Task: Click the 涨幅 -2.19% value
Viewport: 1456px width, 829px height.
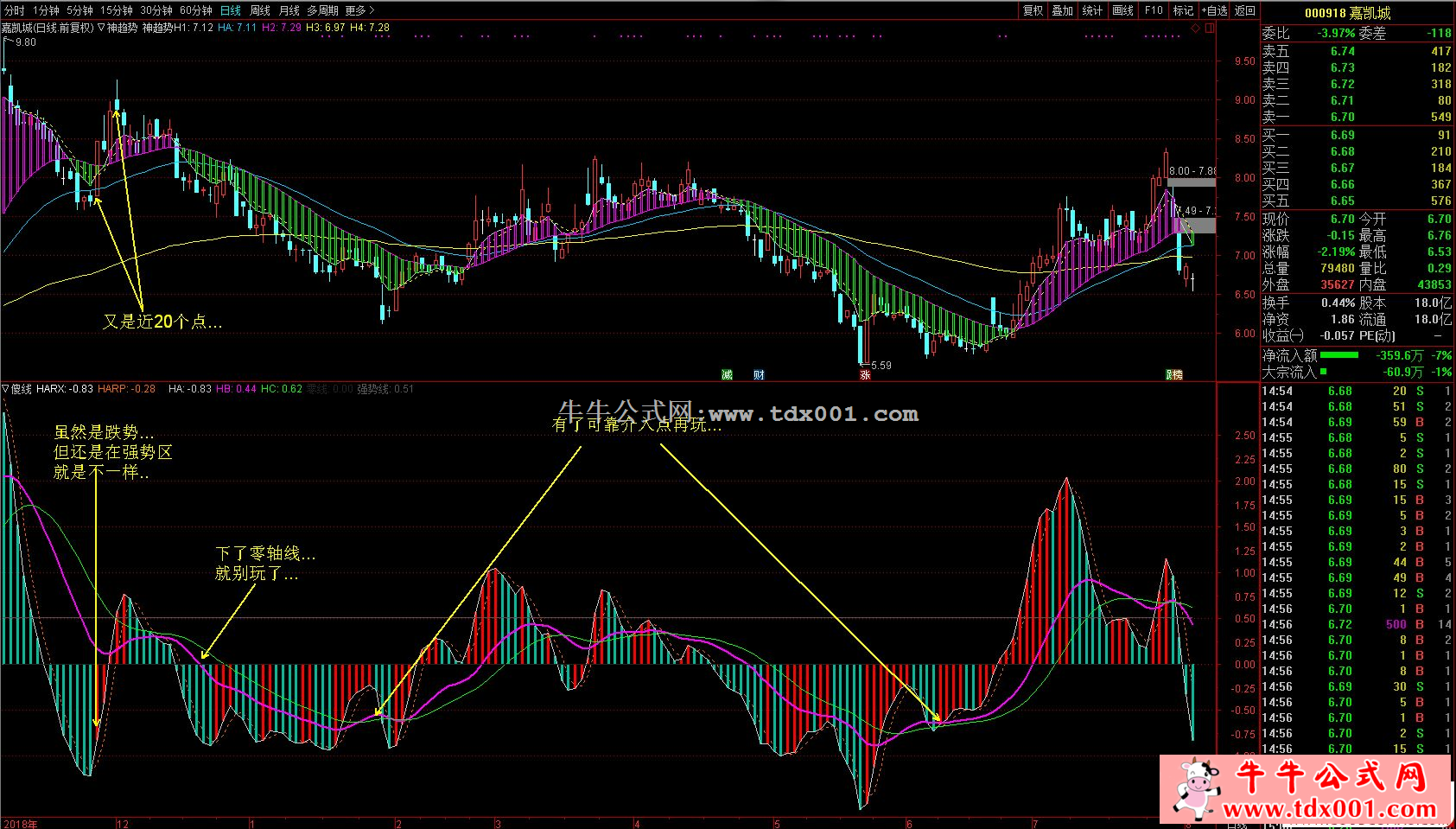Action: pos(1337,252)
